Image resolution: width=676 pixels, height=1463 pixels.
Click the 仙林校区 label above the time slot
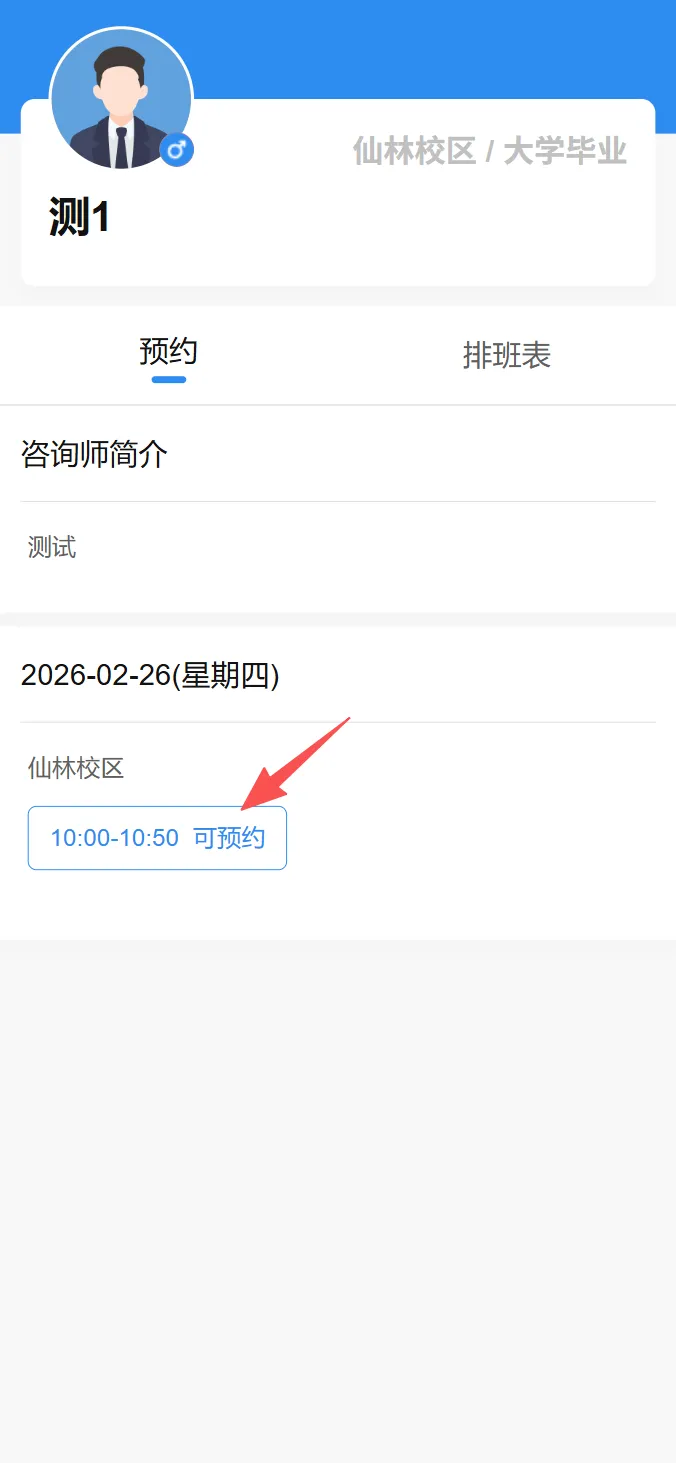(x=76, y=768)
